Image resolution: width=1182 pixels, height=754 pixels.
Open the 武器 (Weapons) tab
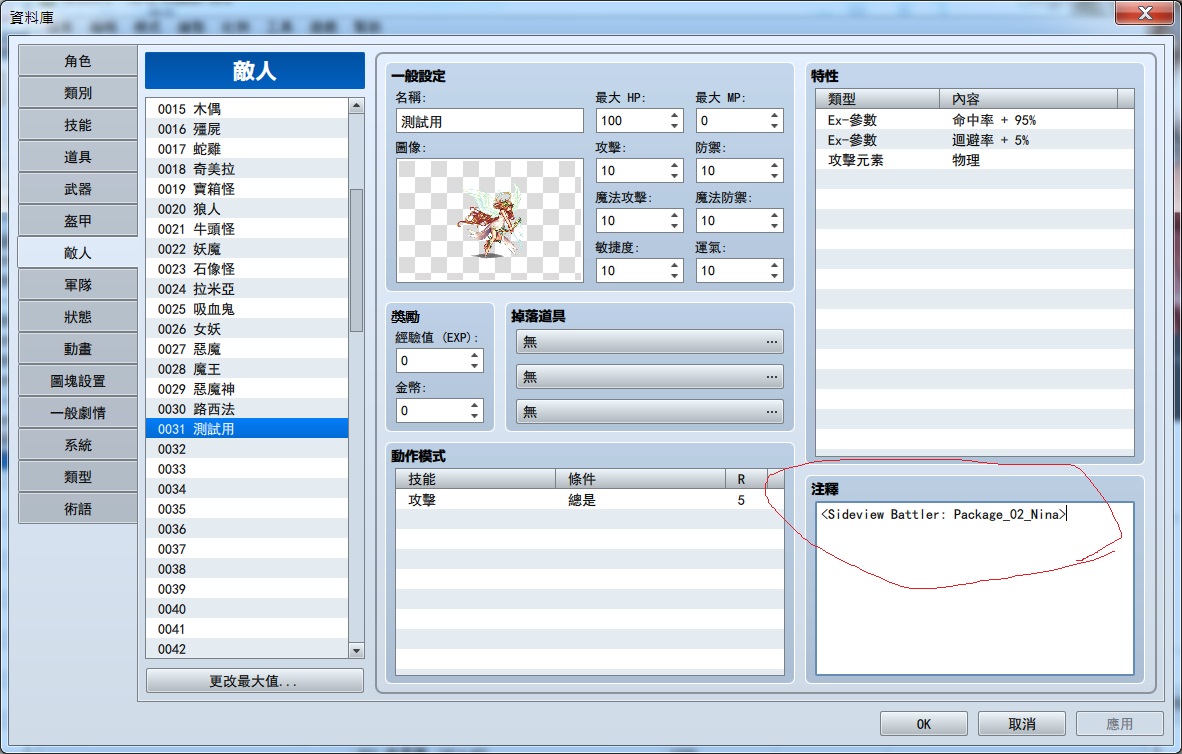[78, 189]
